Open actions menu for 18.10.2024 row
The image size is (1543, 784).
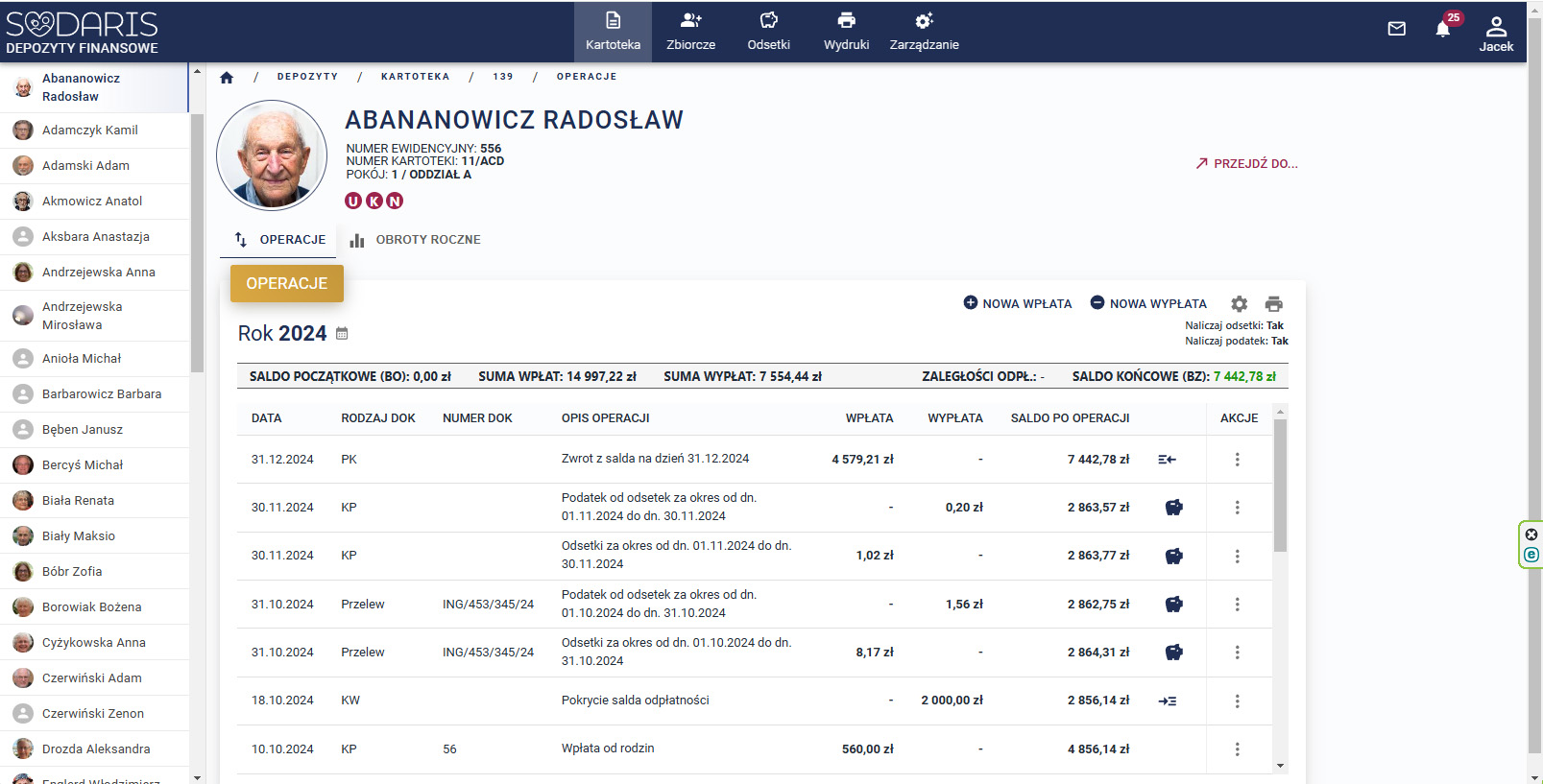(x=1237, y=701)
